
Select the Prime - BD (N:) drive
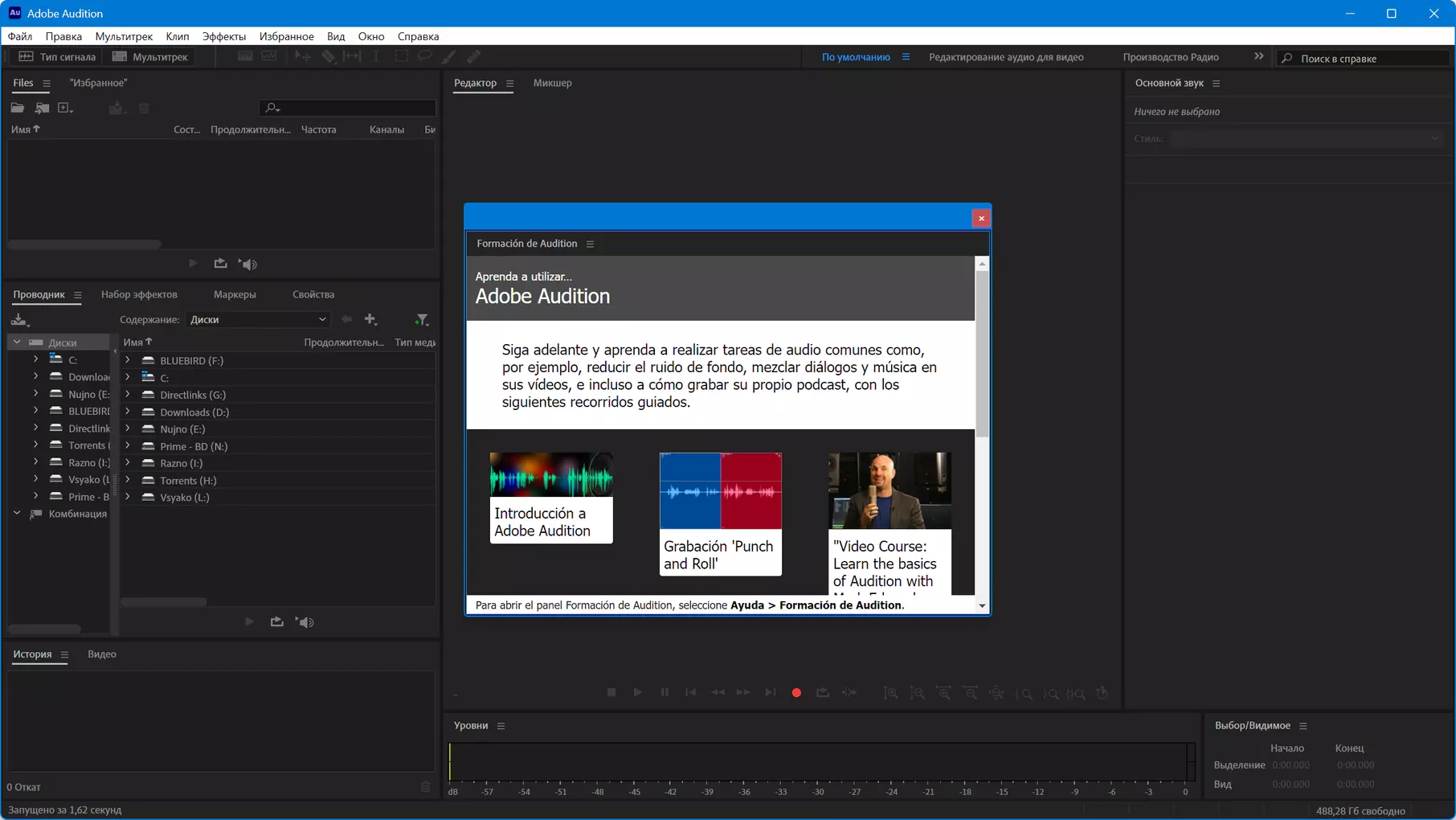click(193, 446)
